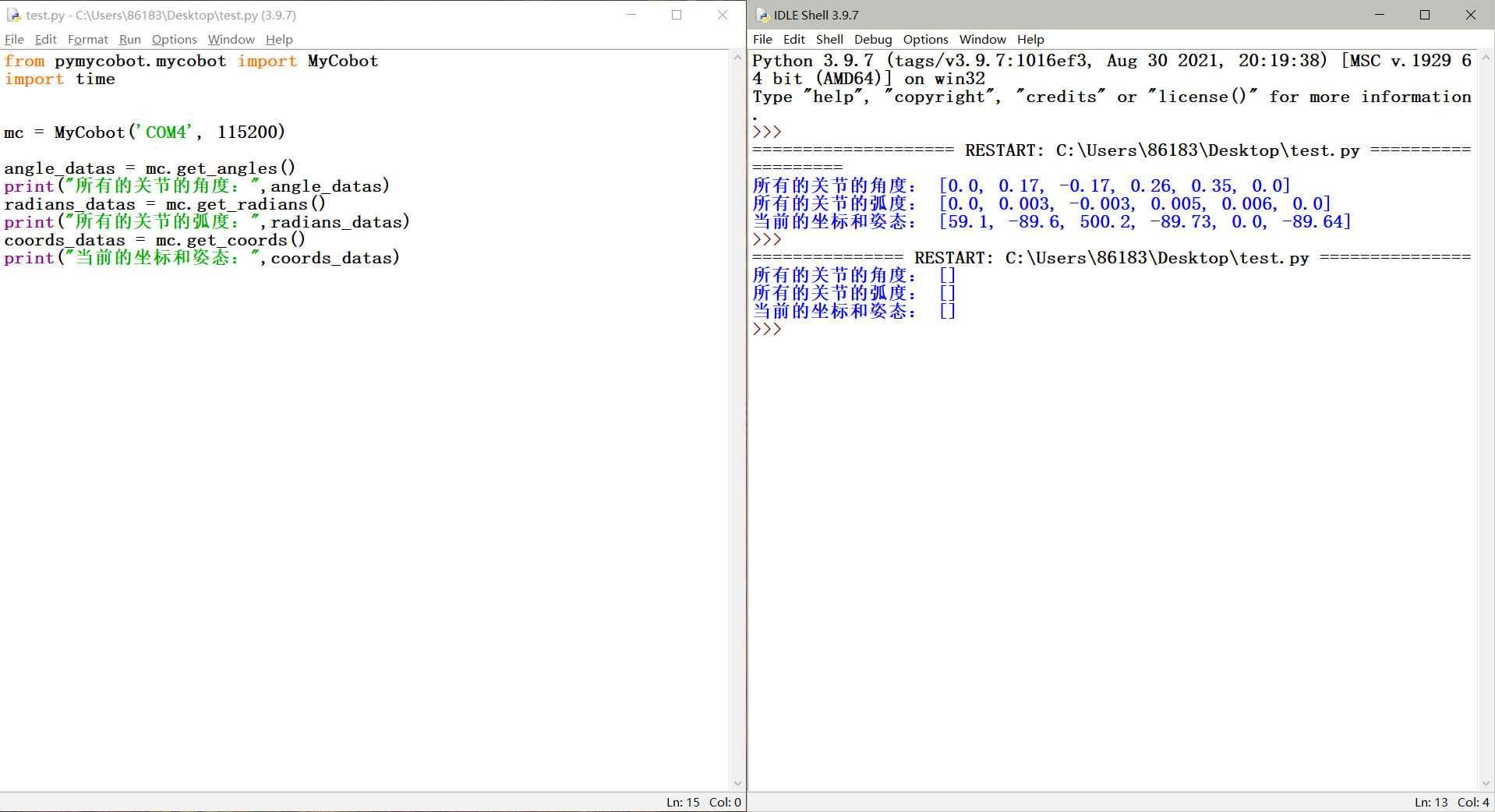The height and width of the screenshot is (812, 1495).
Task: Open the Shell menu in IDLE Shell
Action: 829,39
